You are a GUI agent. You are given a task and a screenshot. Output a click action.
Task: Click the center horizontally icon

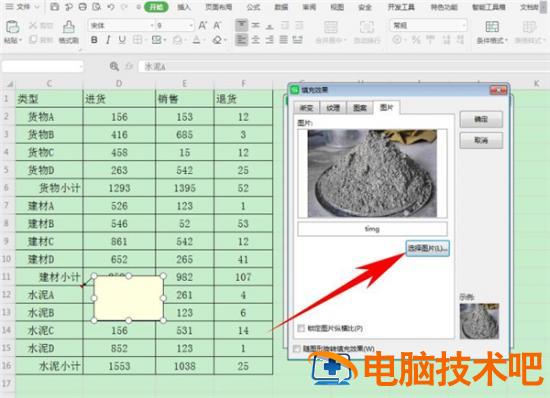[x=256, y=40]
